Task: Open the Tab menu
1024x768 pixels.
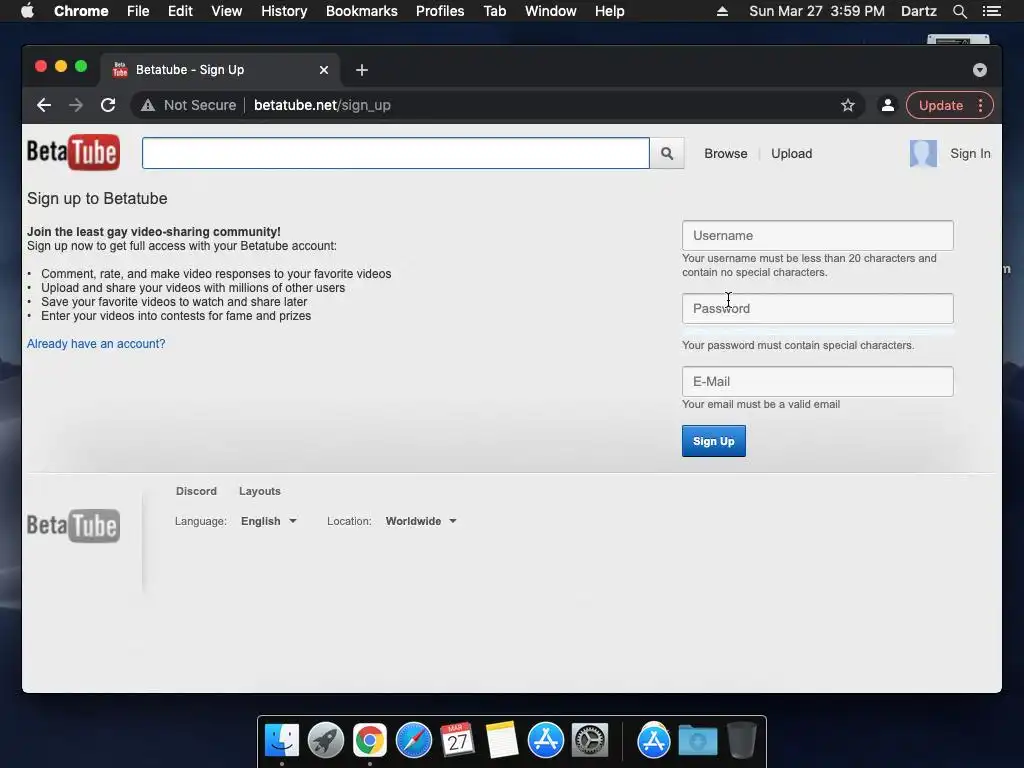Action: click(495, 11)
